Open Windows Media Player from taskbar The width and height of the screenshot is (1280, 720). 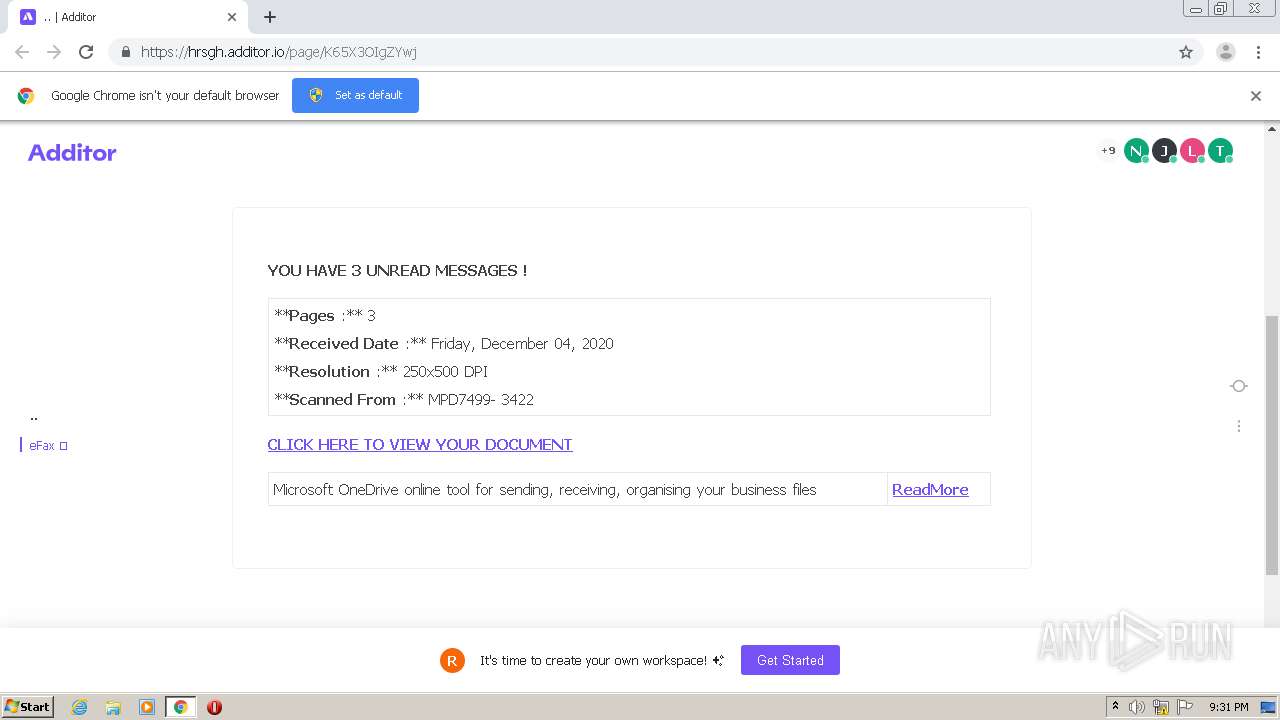[x=147, y=707]
